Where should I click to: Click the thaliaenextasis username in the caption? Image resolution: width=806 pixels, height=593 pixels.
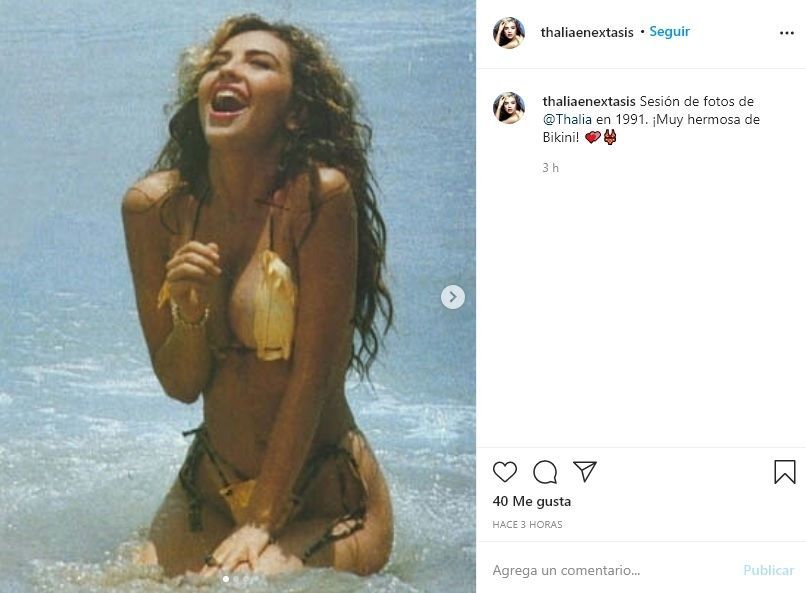pyautogui.click(x=587, y=102)
